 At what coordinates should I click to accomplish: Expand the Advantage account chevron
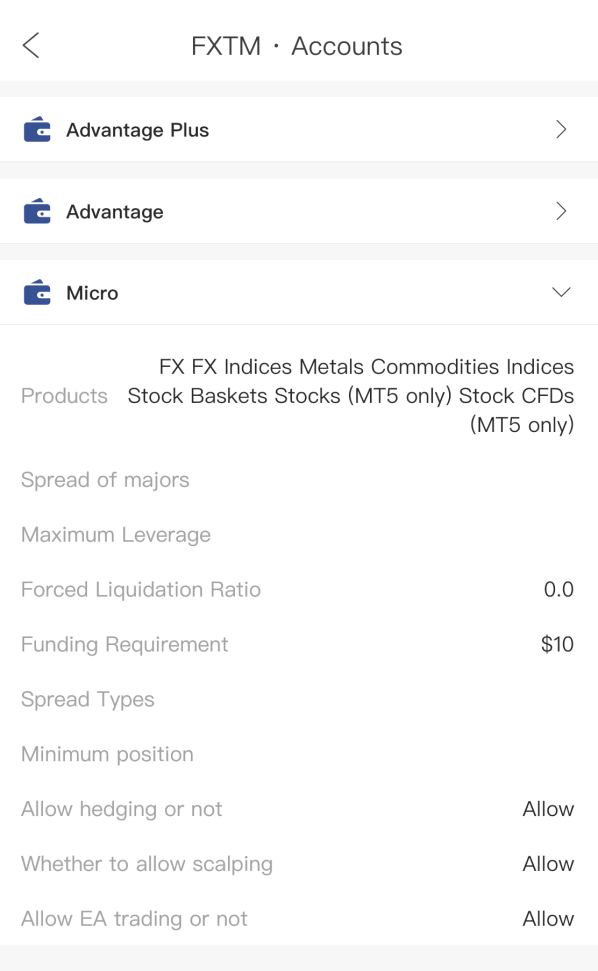(x=561, y=211)
